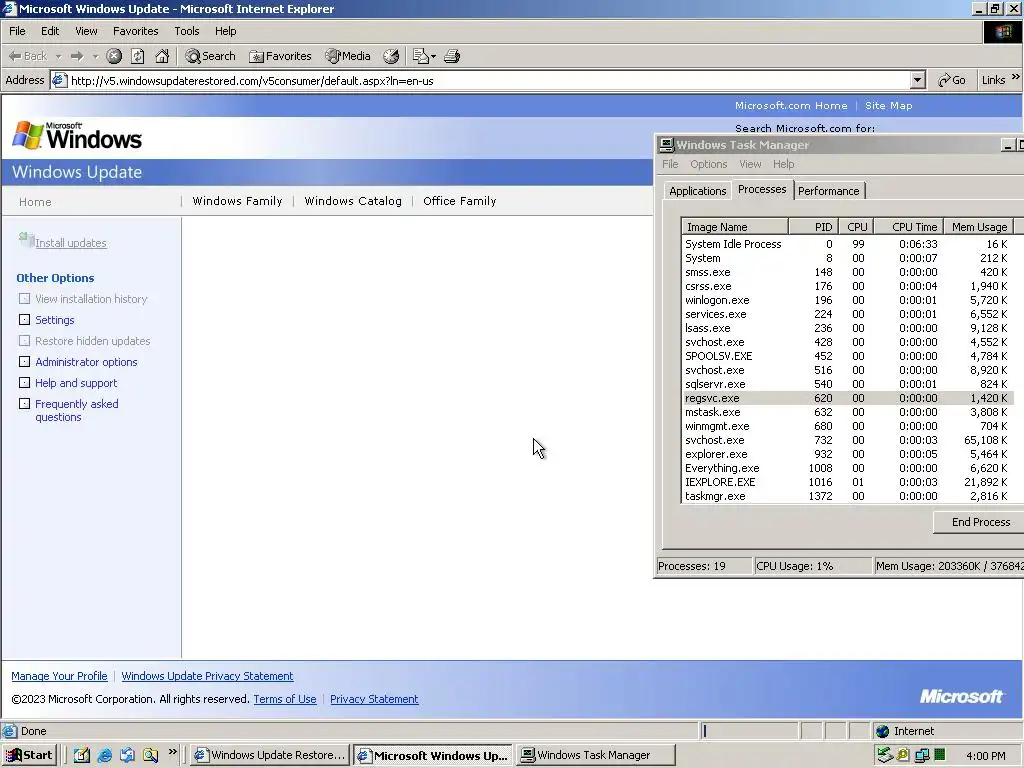
Task: Open the Tools menu in Internet Explorer
Action: pos(186,31)
